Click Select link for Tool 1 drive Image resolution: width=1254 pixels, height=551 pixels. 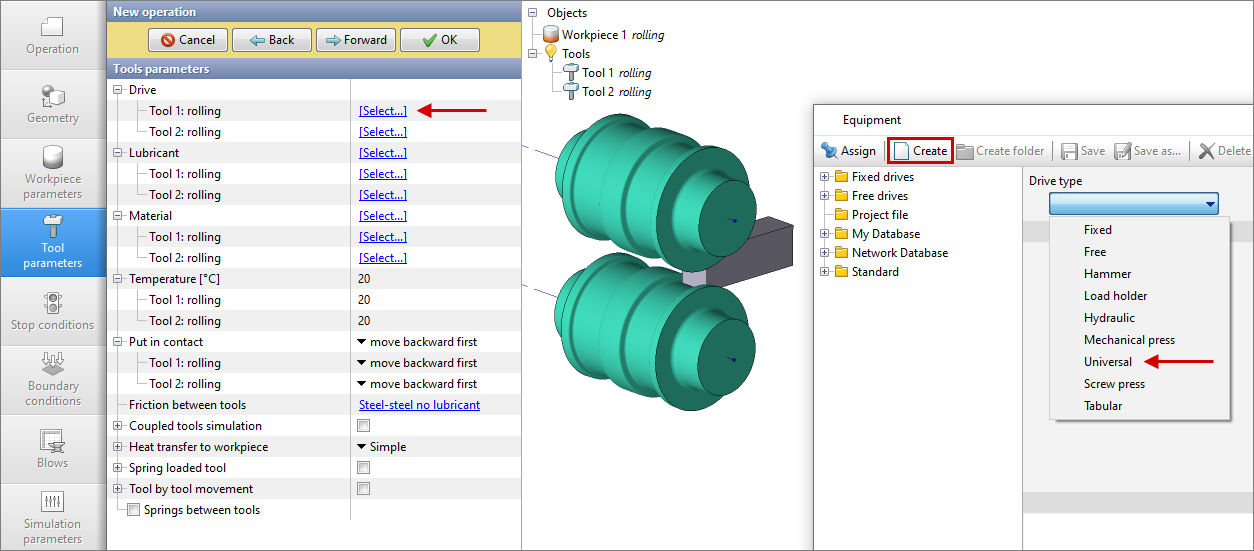pos(383,111)
